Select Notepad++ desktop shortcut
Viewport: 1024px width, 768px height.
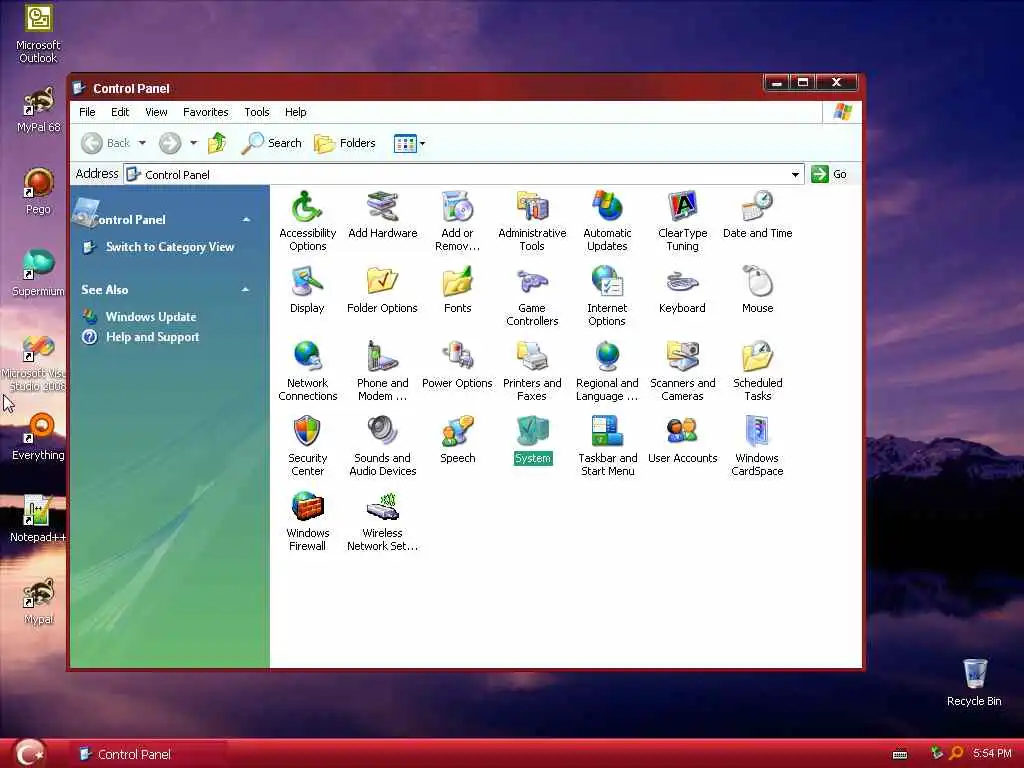(x=38, y=519)
